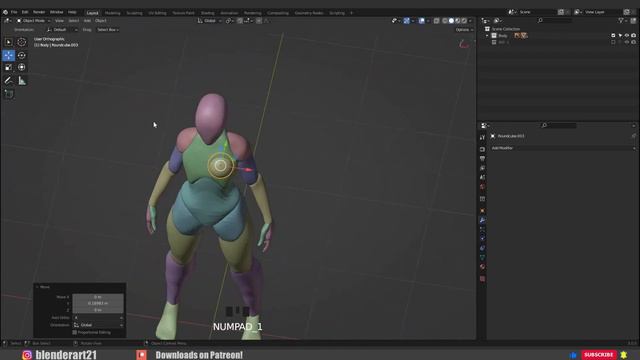Toggle proportional editing in header
Image resolution: width=640 pixels, height=360 pixels.
259,20
